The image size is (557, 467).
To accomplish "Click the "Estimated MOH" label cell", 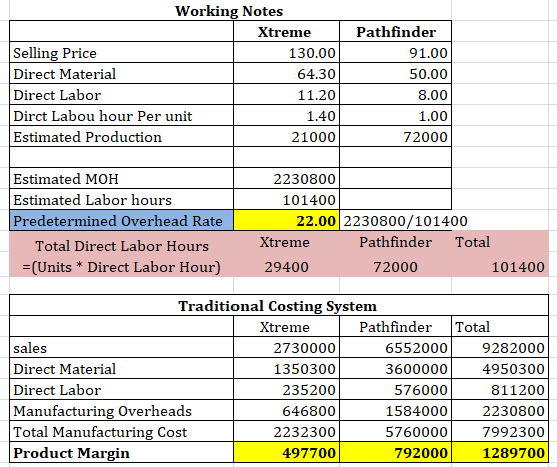I will pyautogui.click(x=121, y=179).
